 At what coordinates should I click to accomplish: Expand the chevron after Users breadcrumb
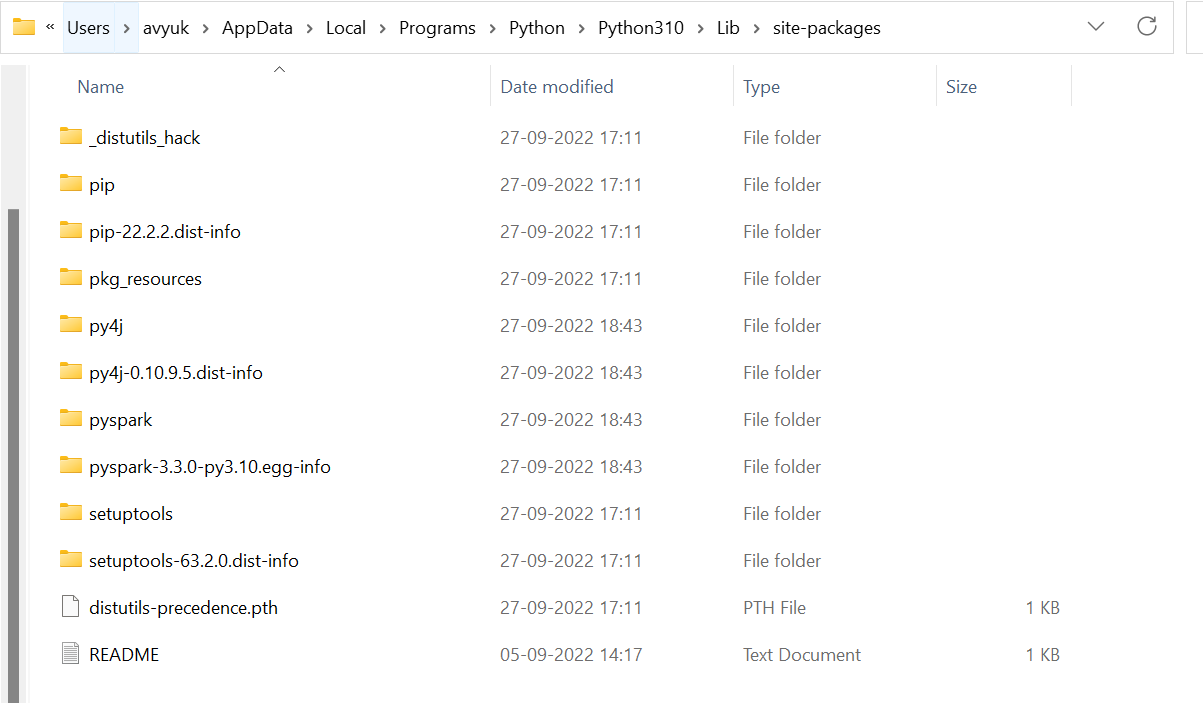(126, 28)
